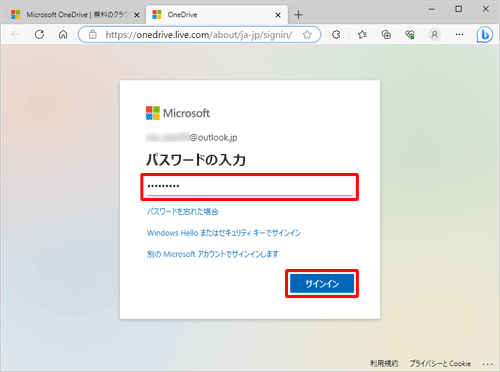
Task: Add page to favorites star icon
Action: tap(307, 34)
